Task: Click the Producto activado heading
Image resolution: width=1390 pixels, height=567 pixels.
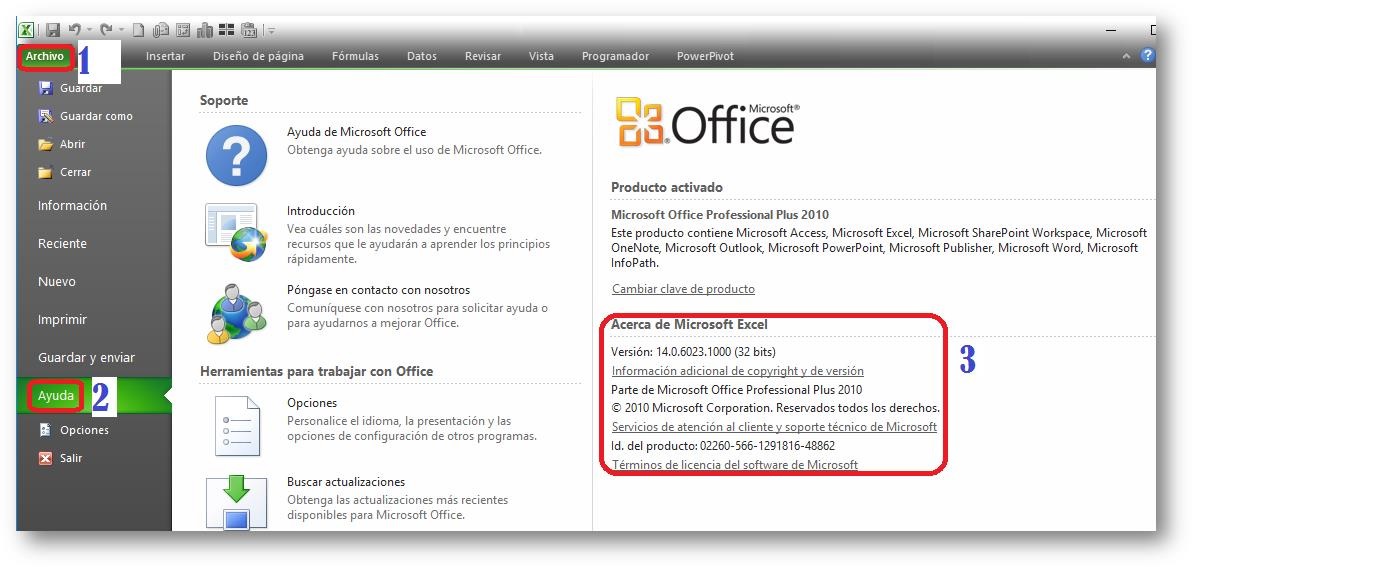Action: pos(667,187)
